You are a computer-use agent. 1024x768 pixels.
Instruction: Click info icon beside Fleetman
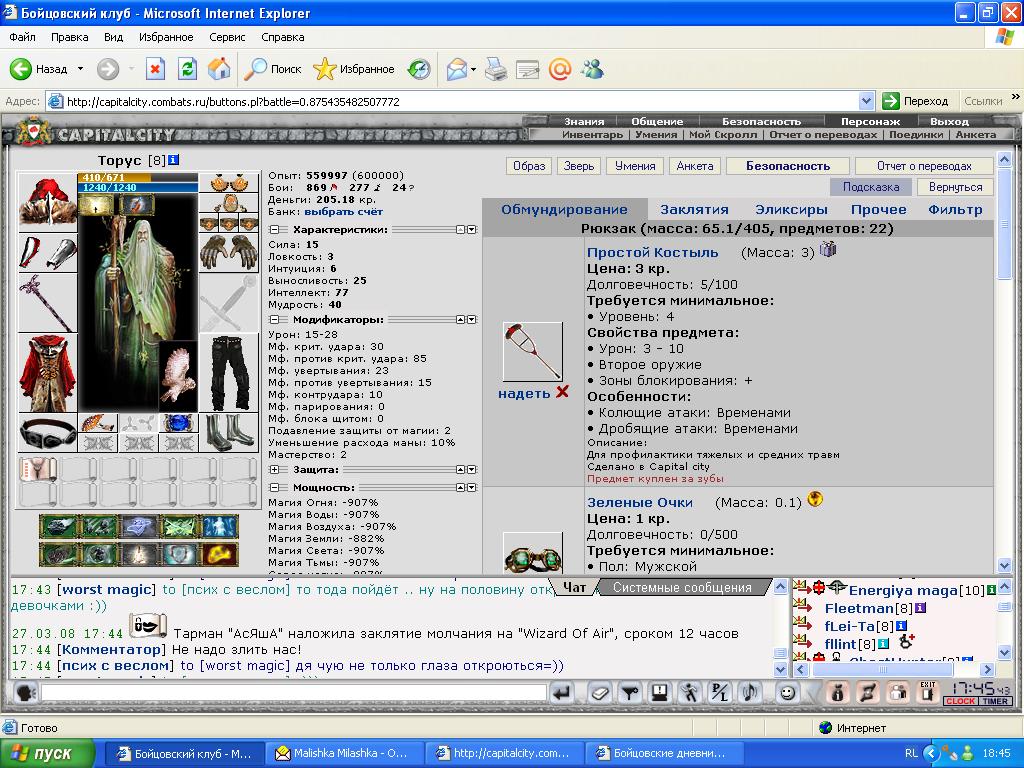tap(920, 608)
